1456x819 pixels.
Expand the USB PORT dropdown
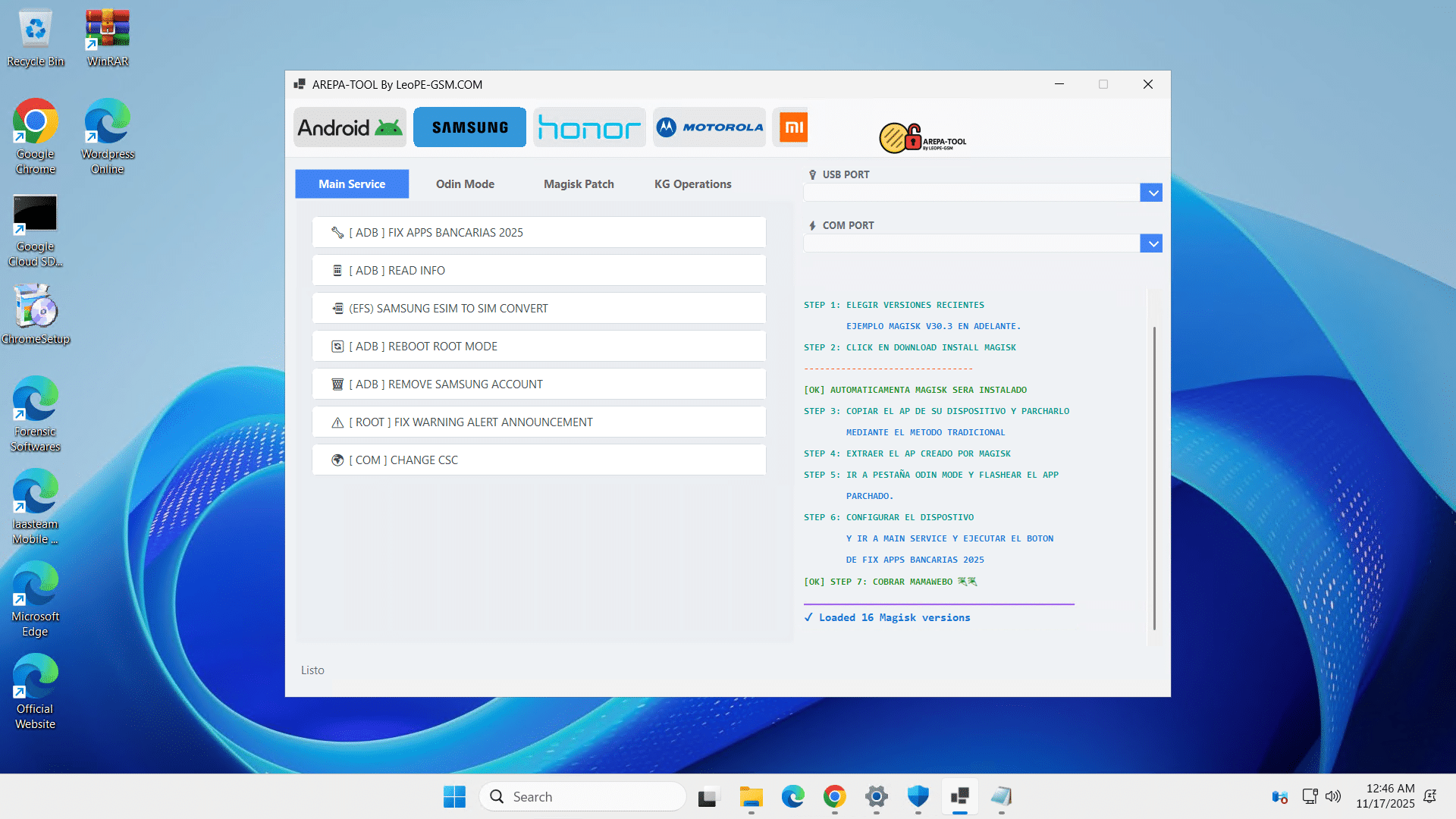[x=1151, y=193]
